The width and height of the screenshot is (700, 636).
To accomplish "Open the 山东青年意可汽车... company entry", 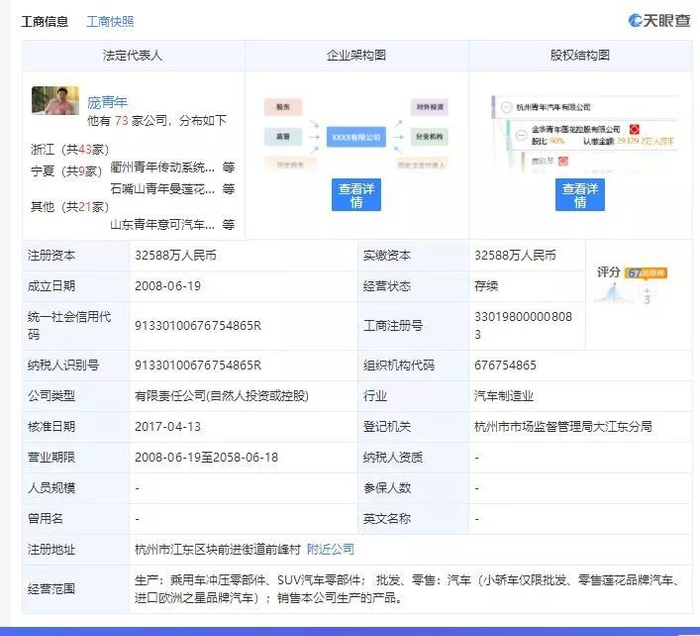I will tap(162, 224).
